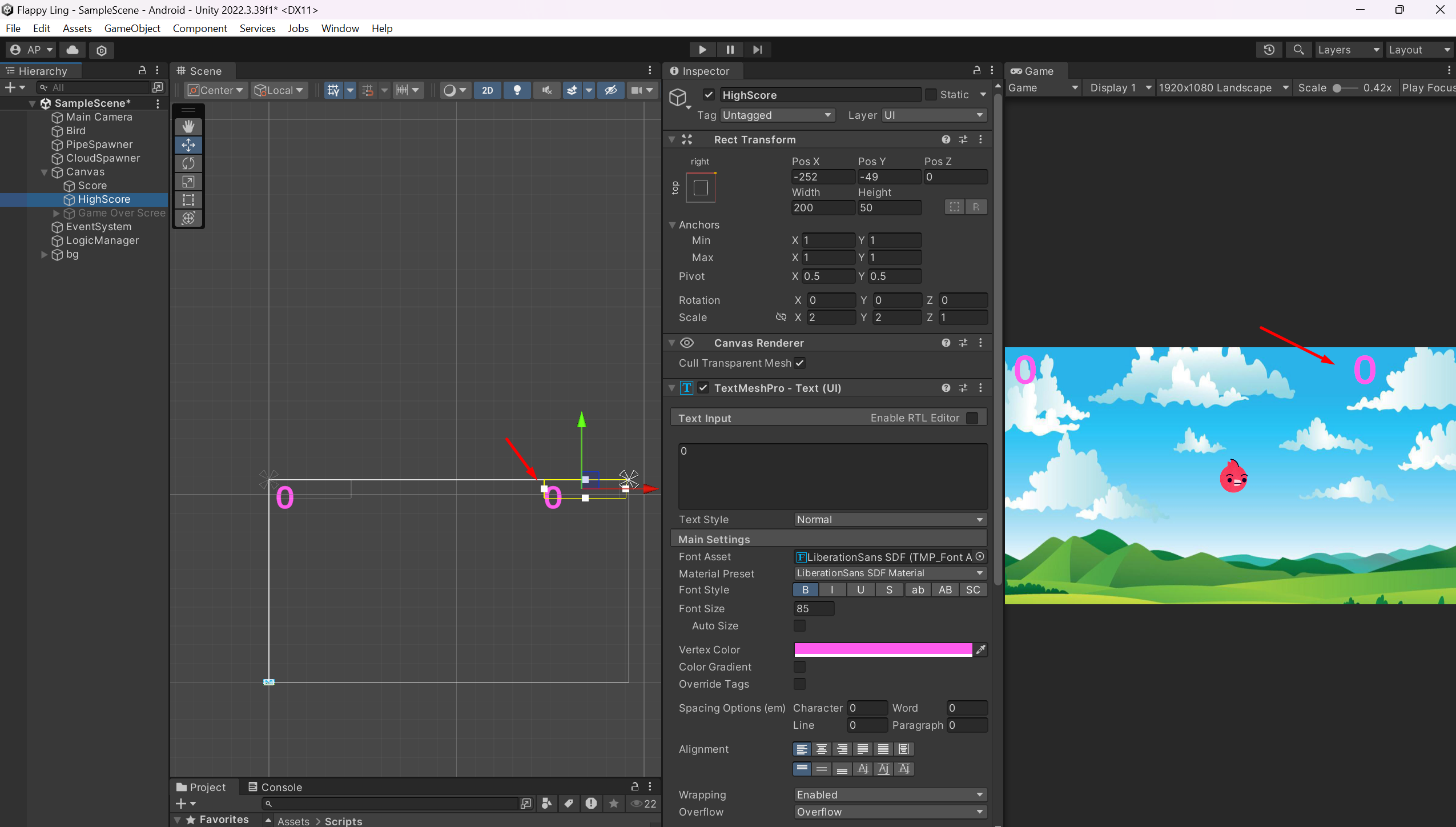Toggle Blueprint mode button in Rect Transform
1456x827 pixels.
(x=955, y=207)
